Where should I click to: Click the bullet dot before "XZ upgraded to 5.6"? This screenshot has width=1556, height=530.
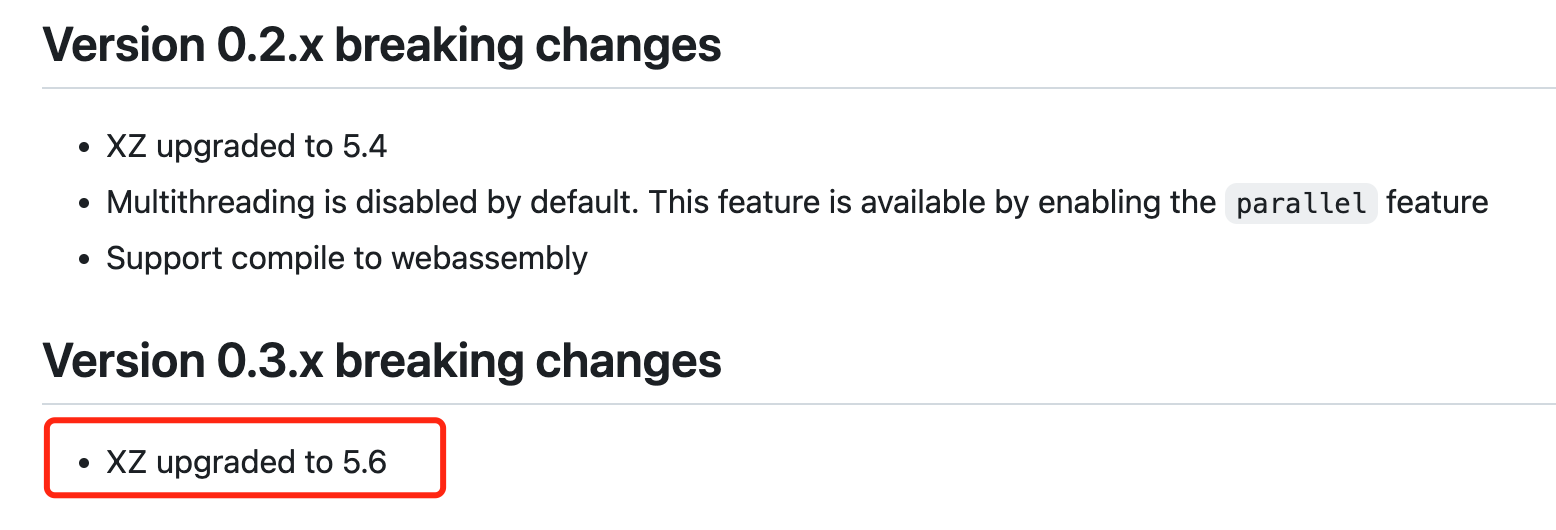[85, 463]
